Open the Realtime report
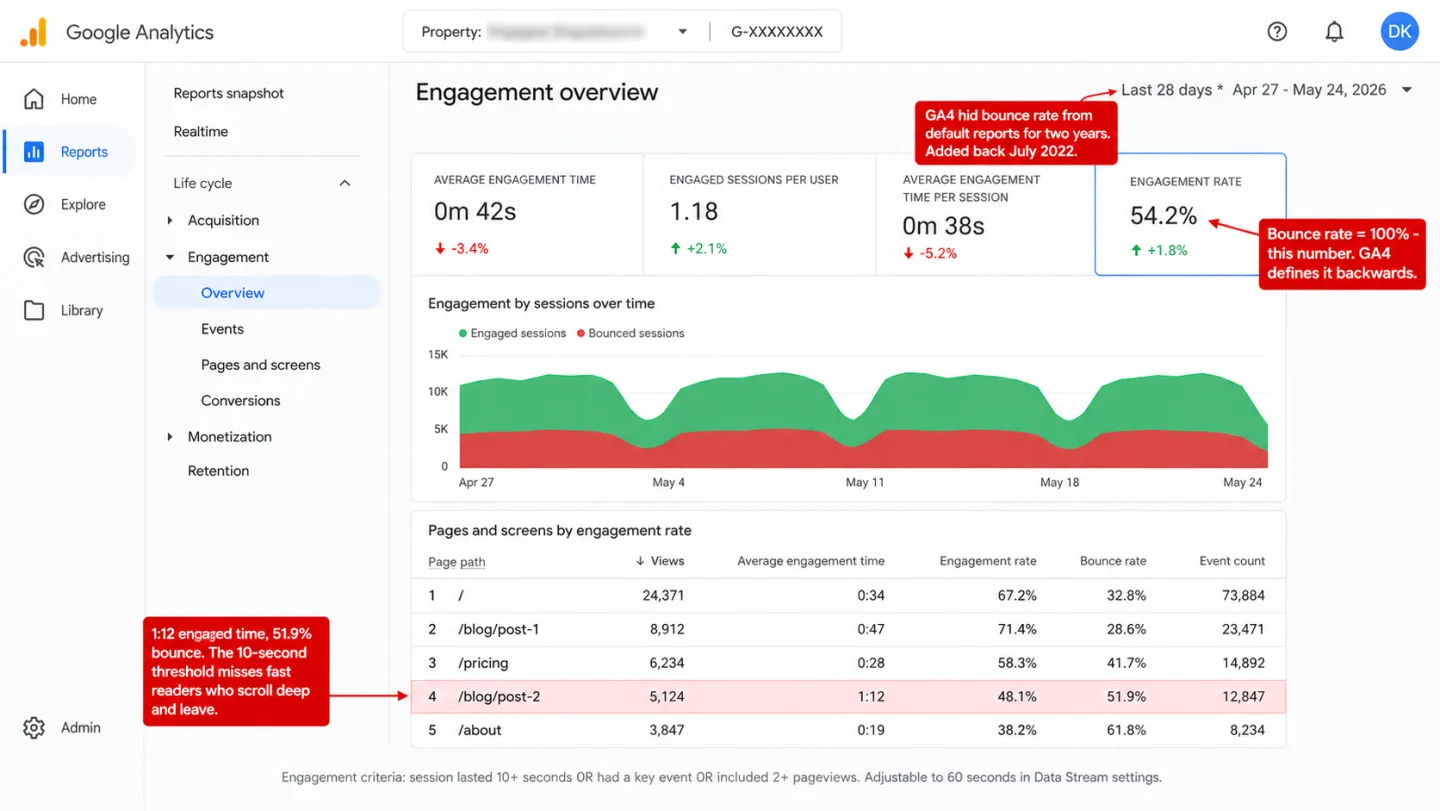 click(201, 131)
